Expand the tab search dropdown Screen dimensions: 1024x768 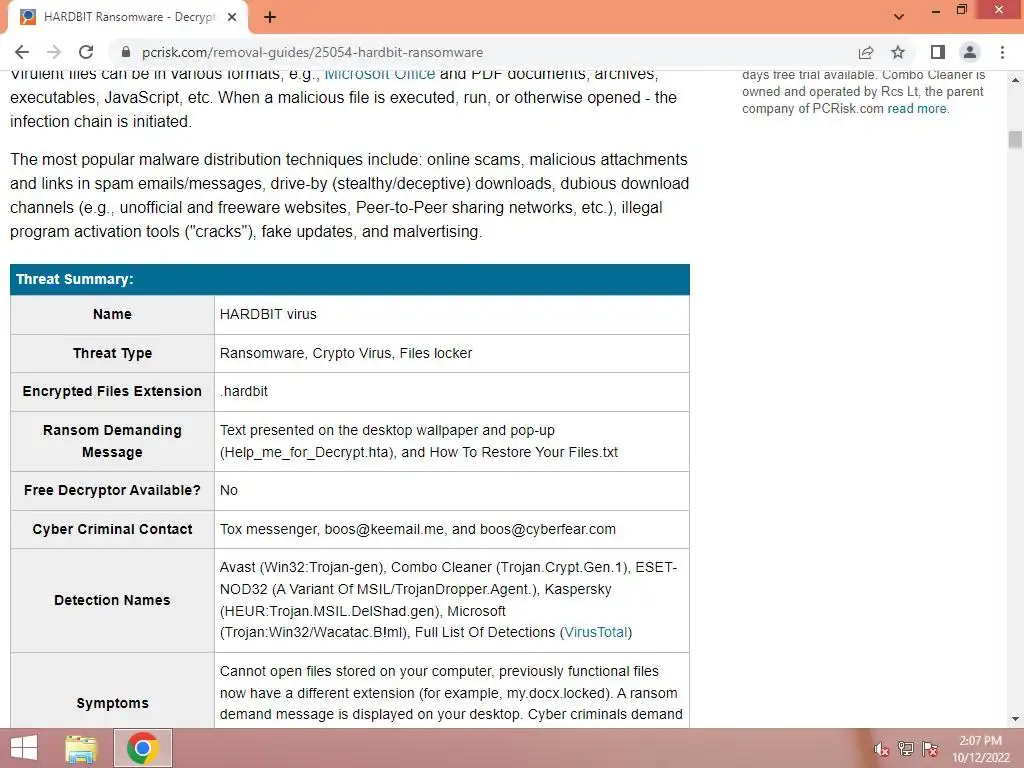[899, 17]
